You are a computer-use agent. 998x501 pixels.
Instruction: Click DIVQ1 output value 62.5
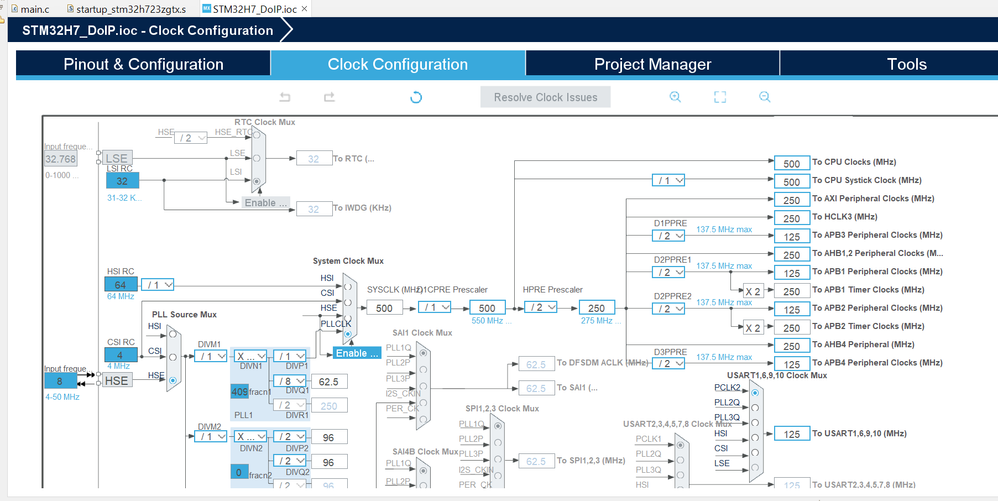point(329,382)
